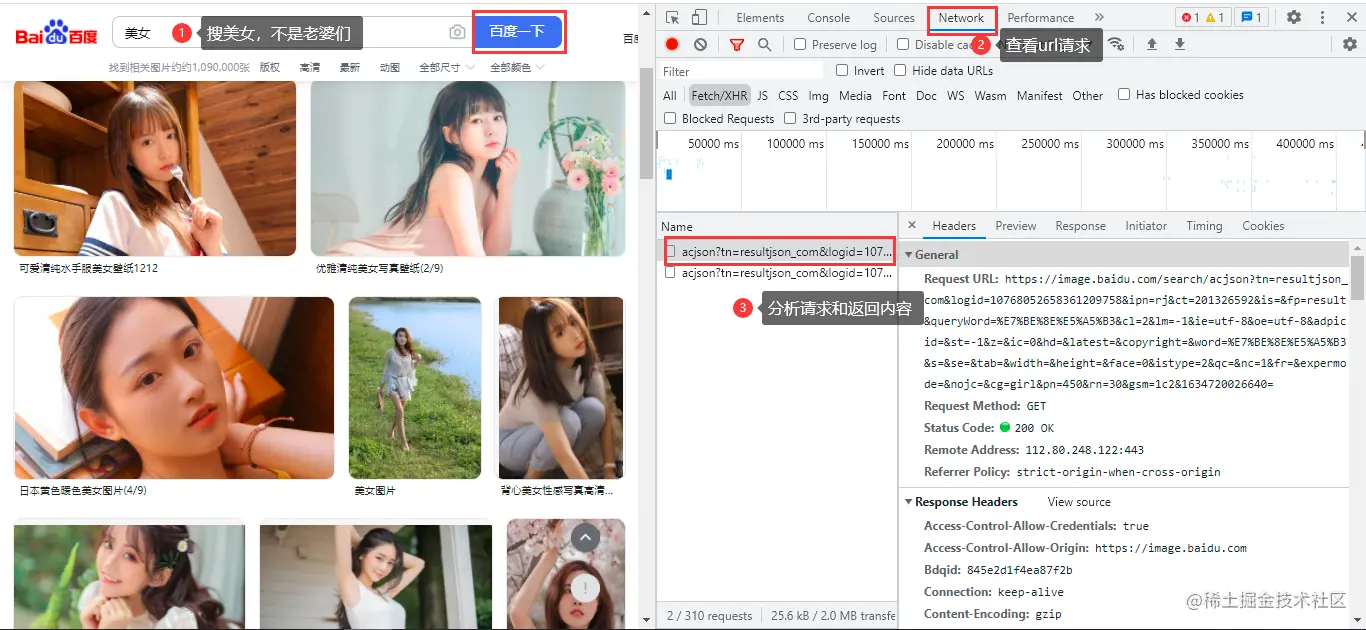Screen dimensions: 1366x630
Task: Show more DevTools tabs with » chevron
Action: tap(1099, 17)
